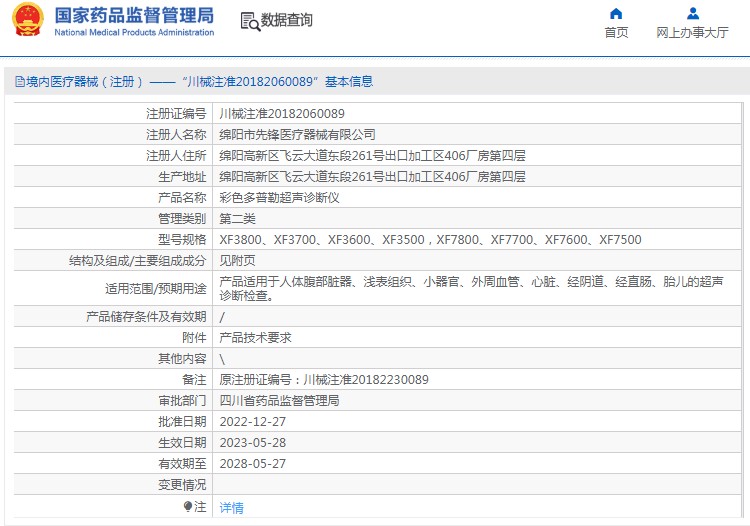Click the 型号规格 label

[182, 240]
